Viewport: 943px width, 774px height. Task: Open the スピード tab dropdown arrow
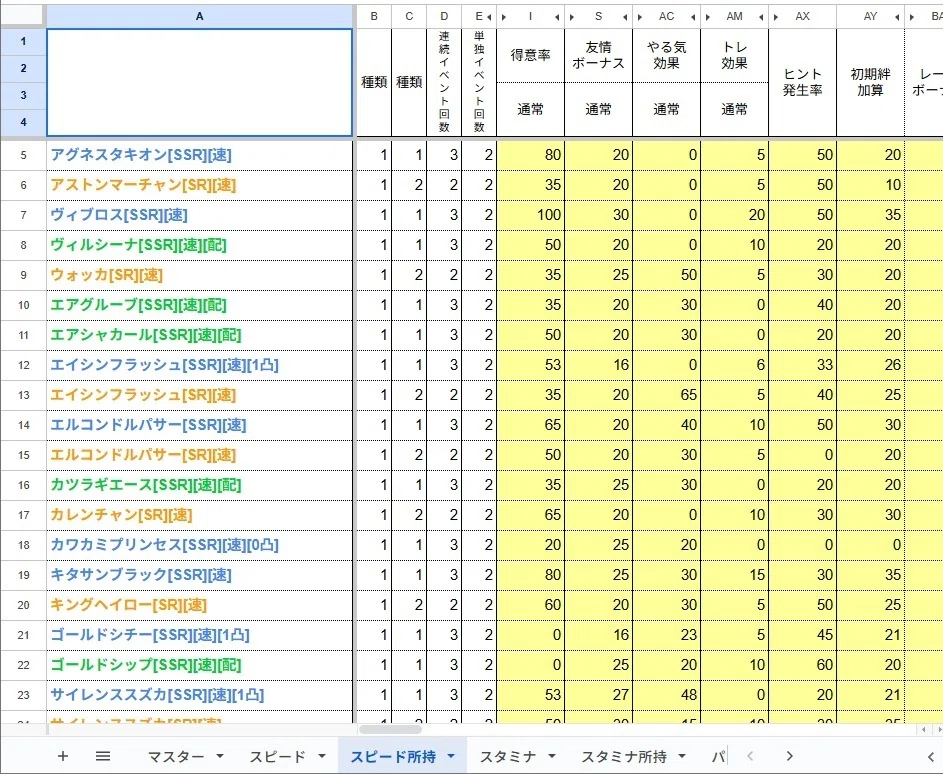point(322,757)
